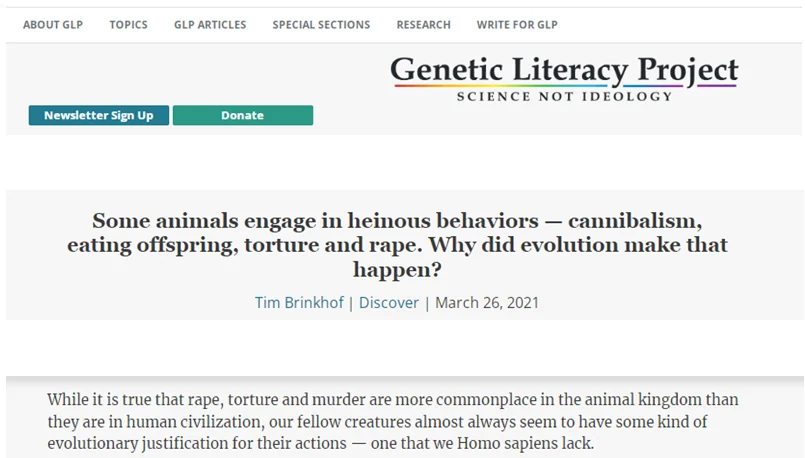The width and height of the screenshot is (805, 458).
Task: Click the Genetic Literacy Project logo
Action: [564, 78]
